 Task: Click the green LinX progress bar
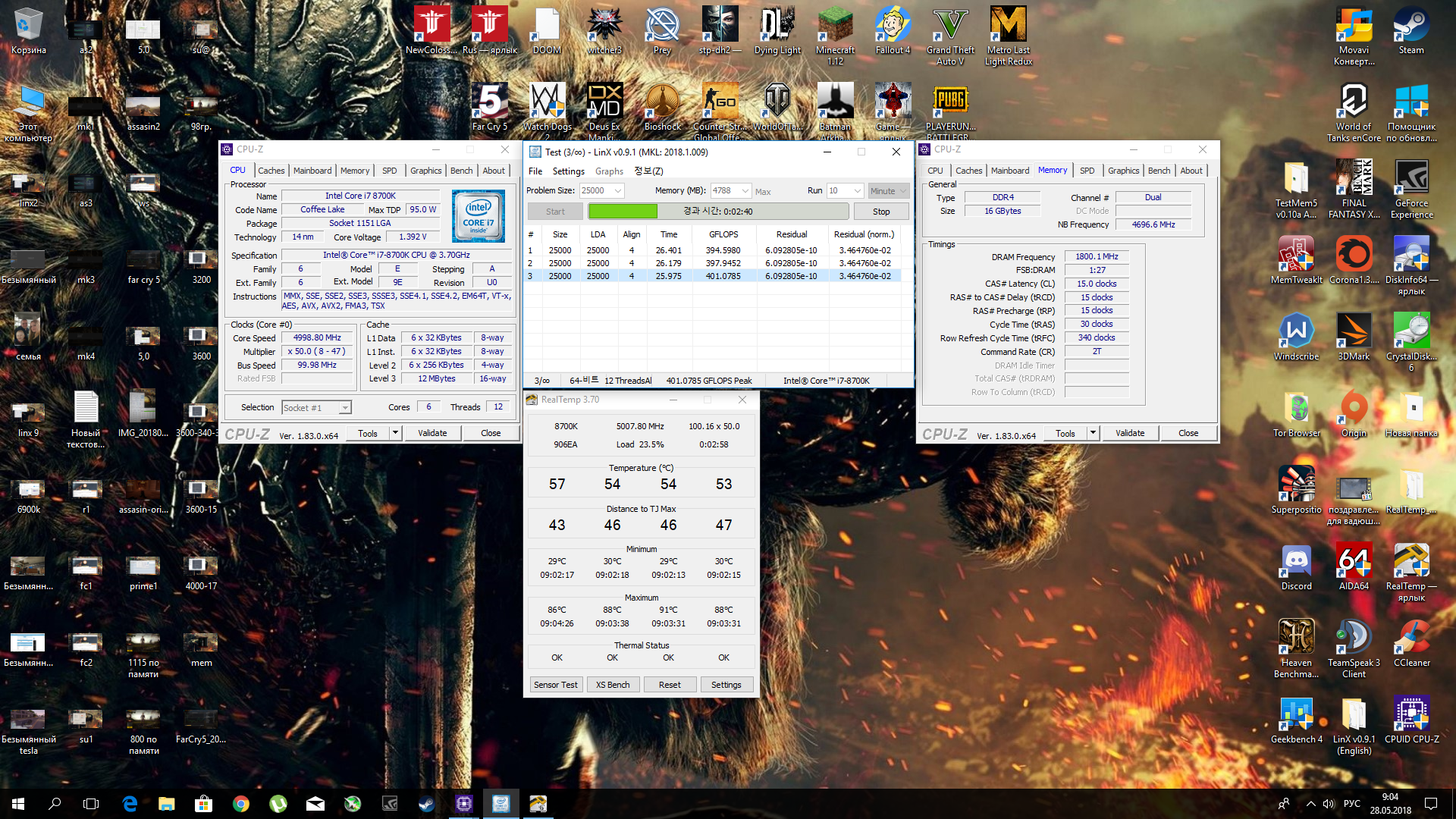click(623, 212)
